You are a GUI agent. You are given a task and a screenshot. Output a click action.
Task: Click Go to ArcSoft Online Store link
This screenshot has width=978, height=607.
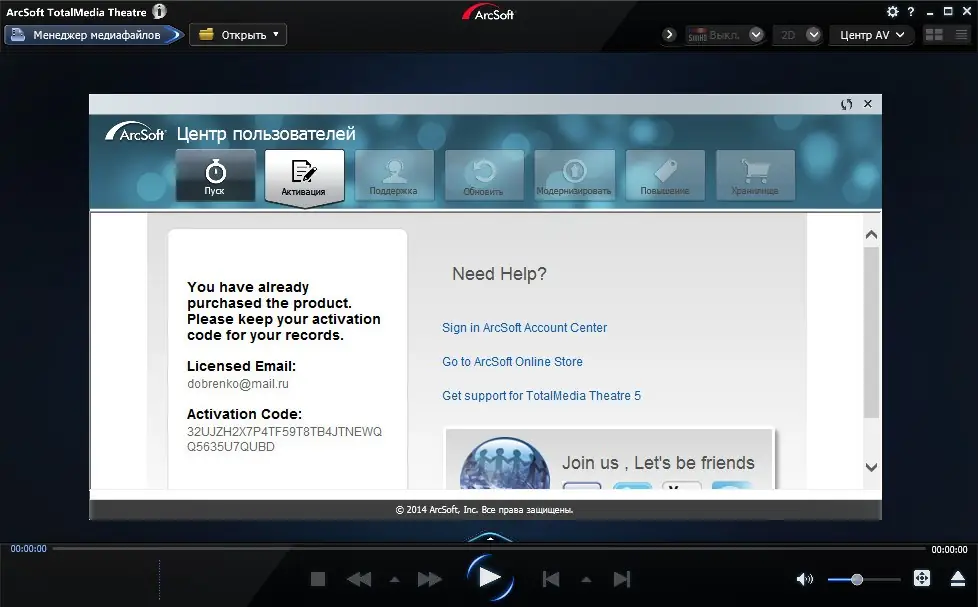point(512,362)
